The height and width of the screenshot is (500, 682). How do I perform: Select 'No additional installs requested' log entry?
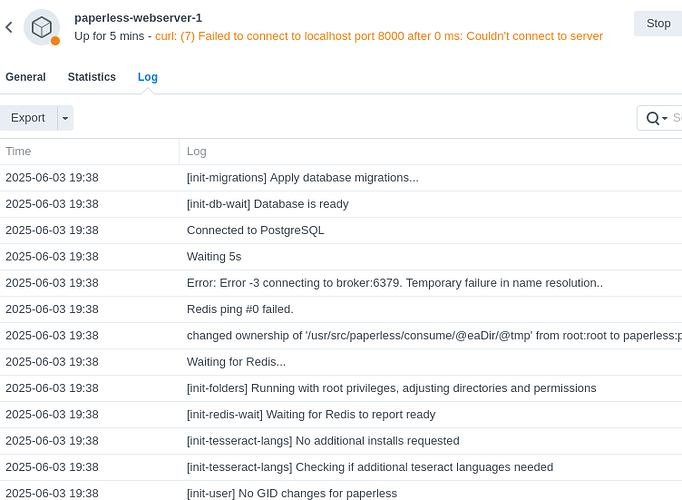(341, 441)
